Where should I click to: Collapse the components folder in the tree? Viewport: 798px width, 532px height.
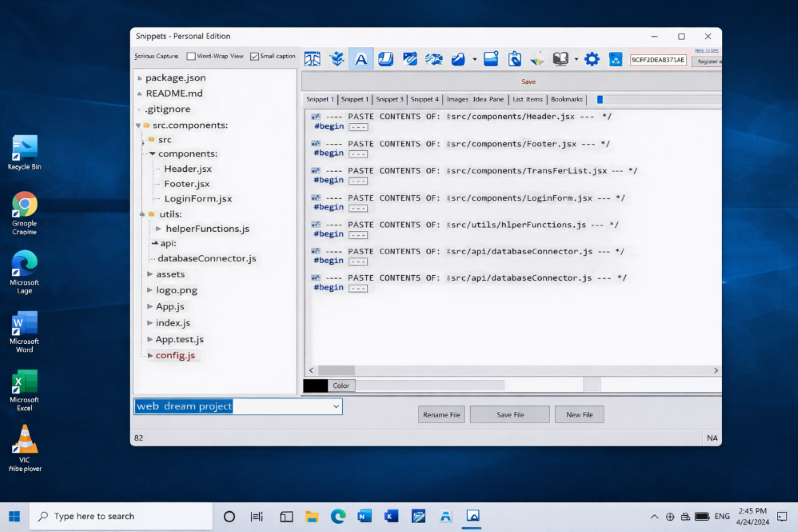151,154
